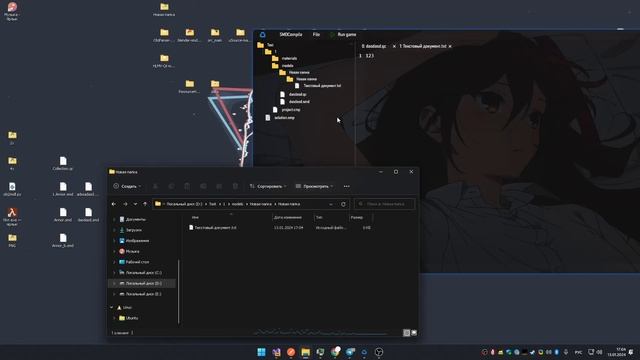The height and width of the screenshot is (360, 640).
Task: Open the Сортировать dropdown
Action: [268, 186]
